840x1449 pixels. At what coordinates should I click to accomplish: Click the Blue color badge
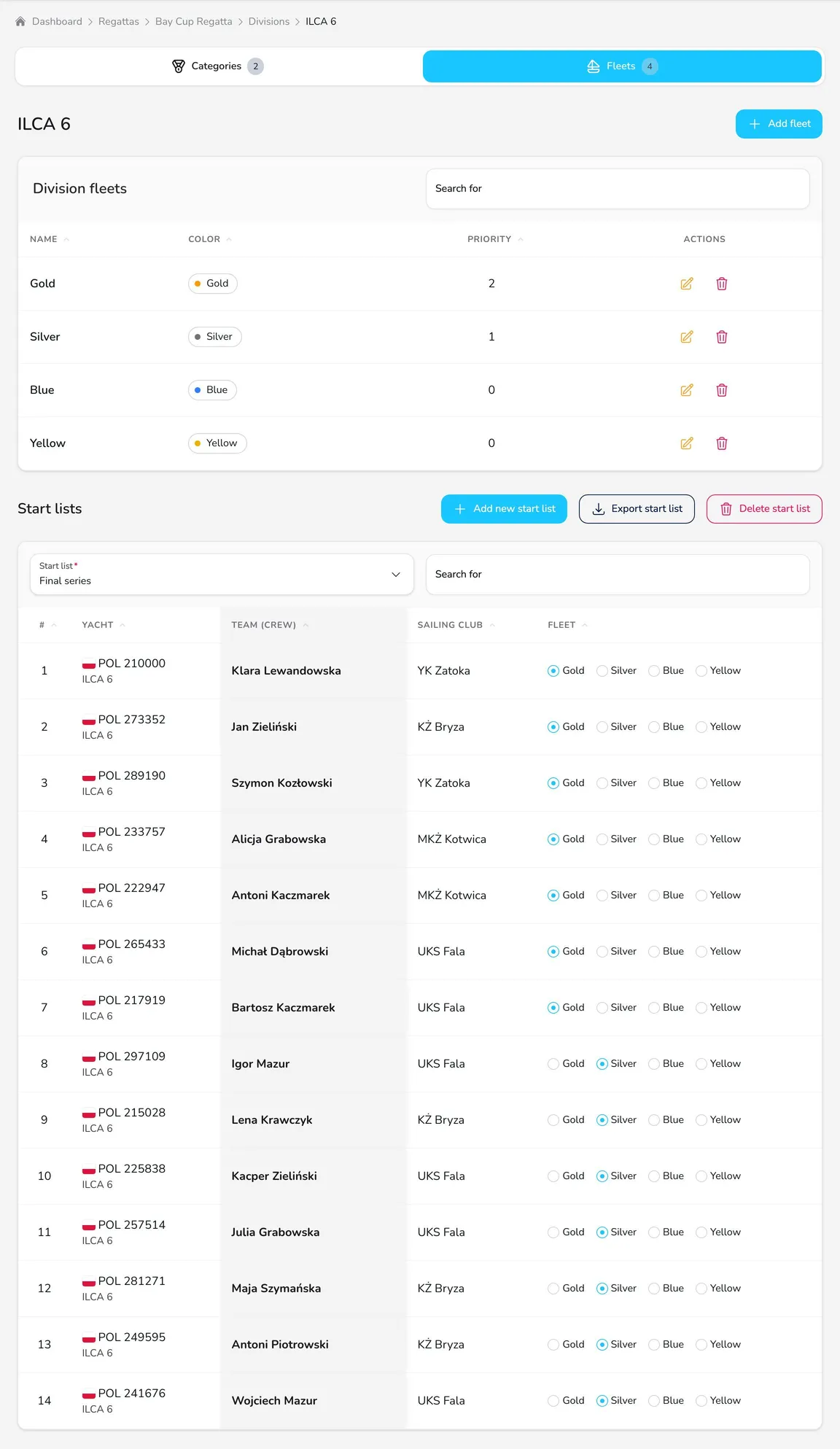[x=212, y=390]
